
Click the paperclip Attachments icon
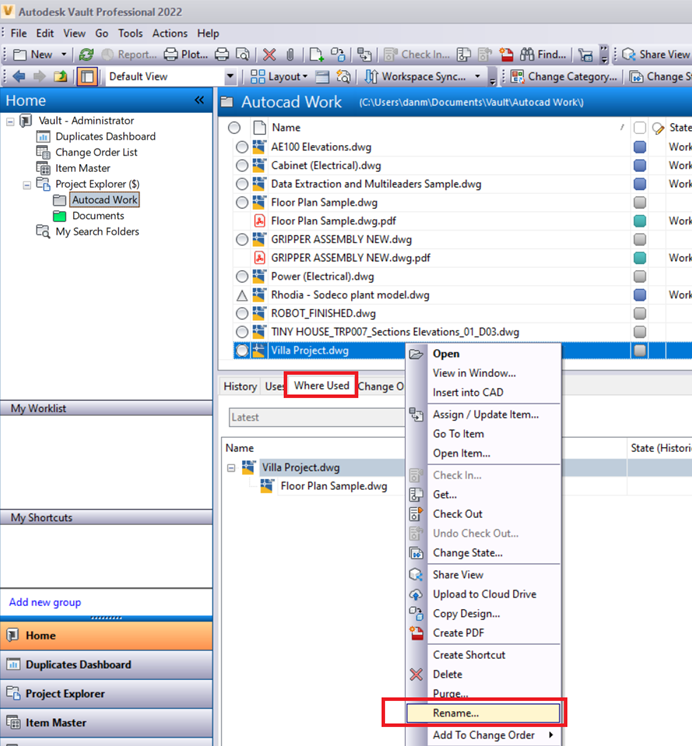click(x=290, y=55)
